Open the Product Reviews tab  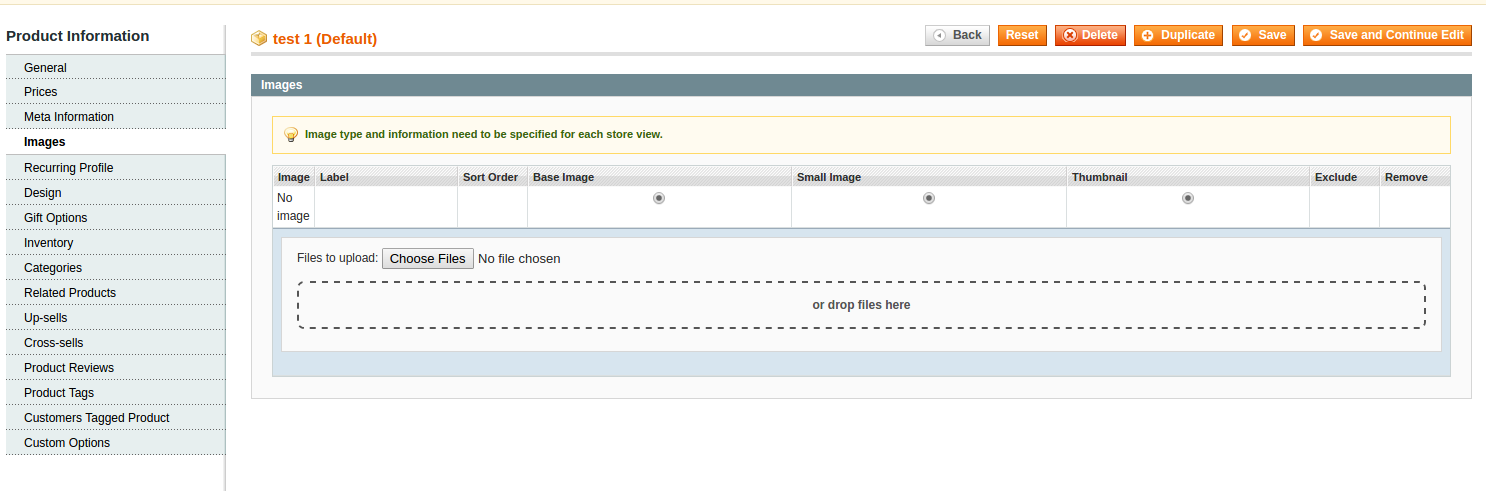tap(116, 368)
